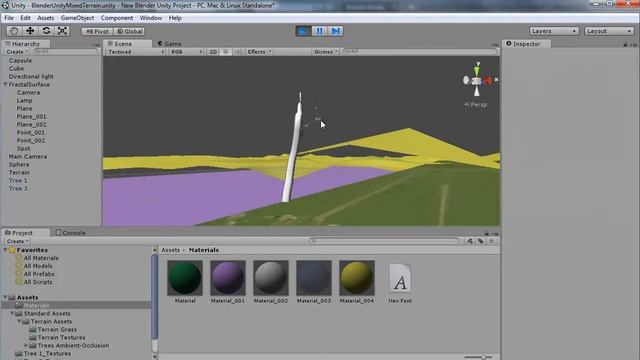Open the Hierarchy Create dropdown
This screenshot has width=640, height=360.
tap(17, 52)
